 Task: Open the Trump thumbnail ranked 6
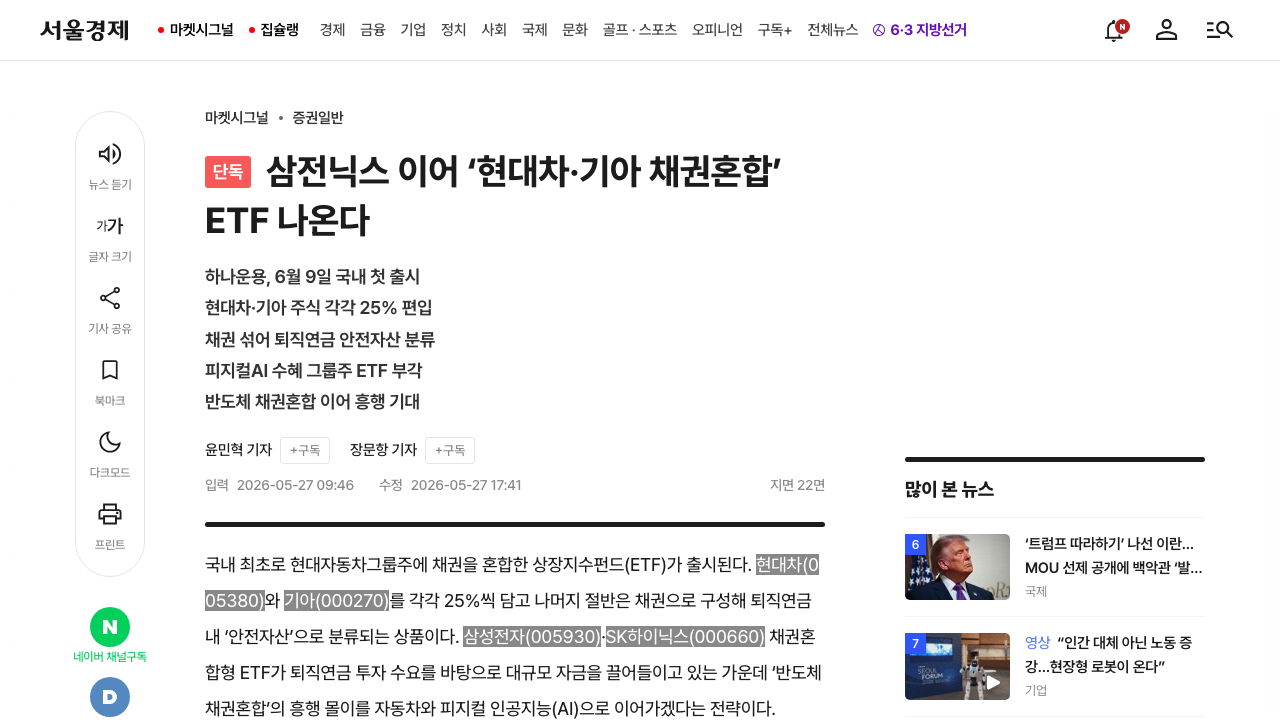(957, 567)
